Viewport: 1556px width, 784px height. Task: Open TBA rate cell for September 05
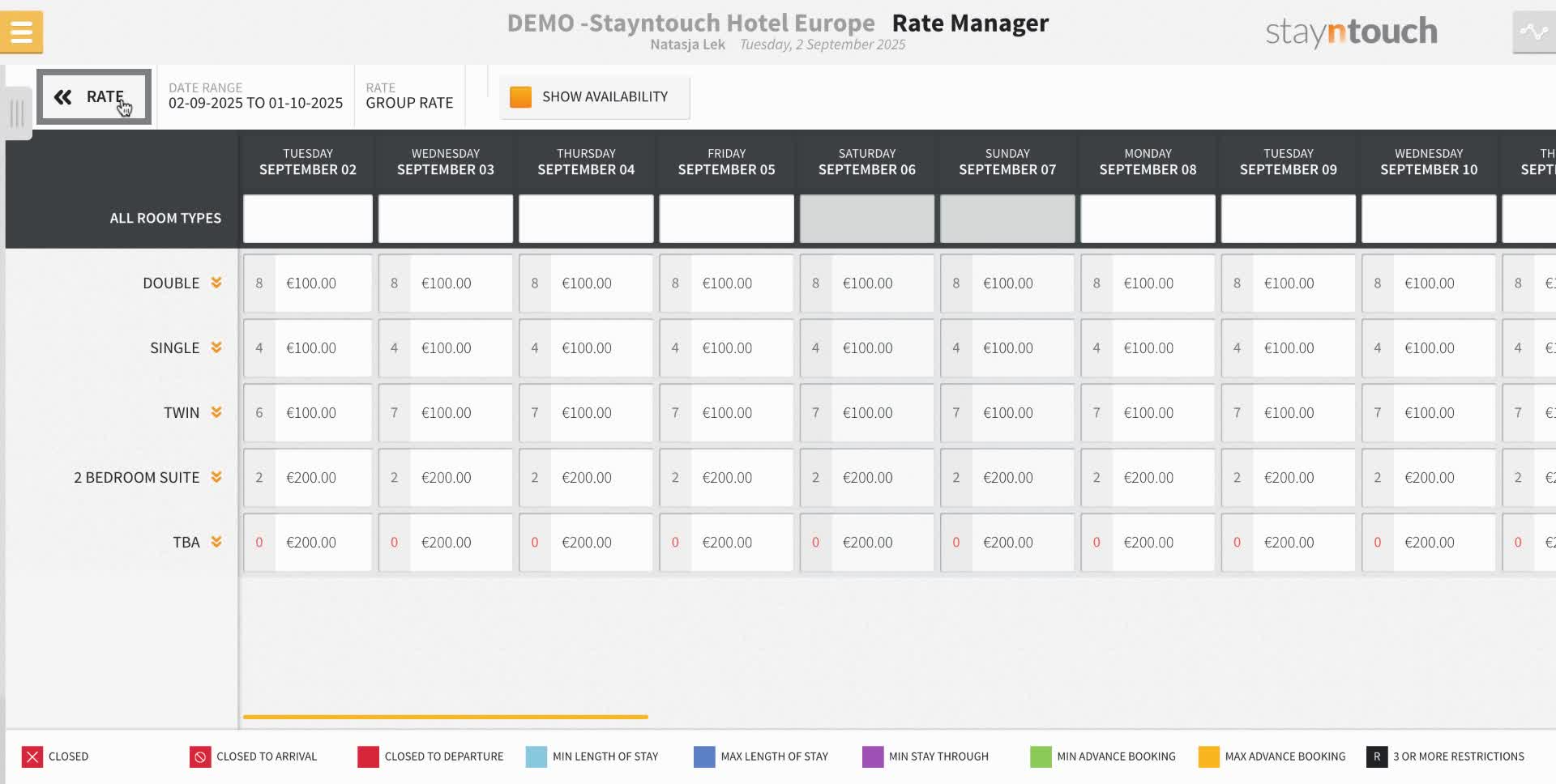pyautogui.click(x=726, y=543)
